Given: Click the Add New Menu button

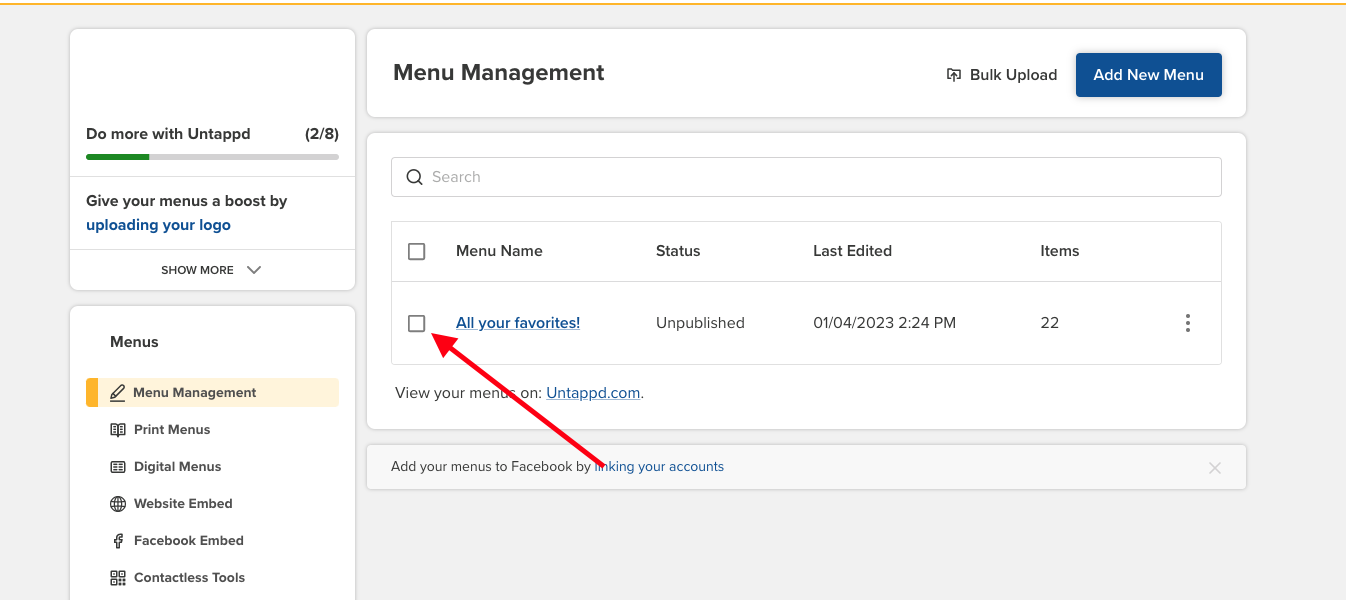Looking at the screenshot, I should [x=1148, y=75].
